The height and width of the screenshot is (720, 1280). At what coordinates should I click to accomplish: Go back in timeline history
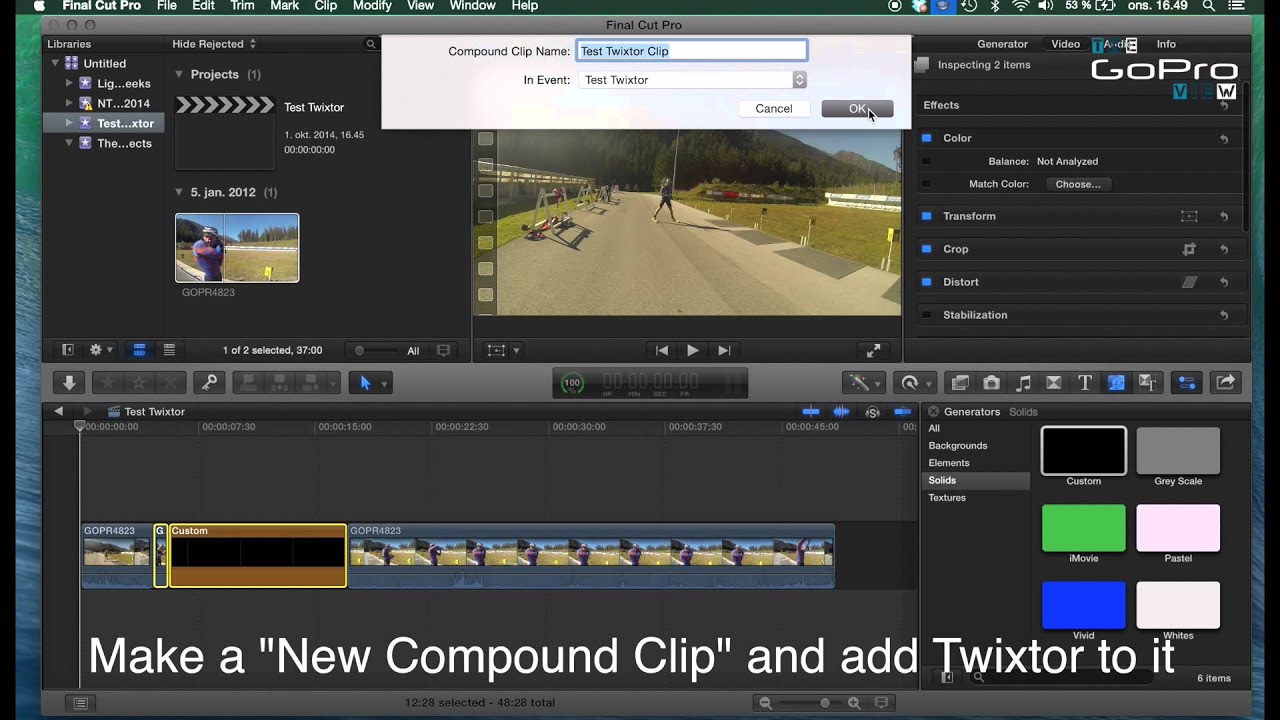59,411
